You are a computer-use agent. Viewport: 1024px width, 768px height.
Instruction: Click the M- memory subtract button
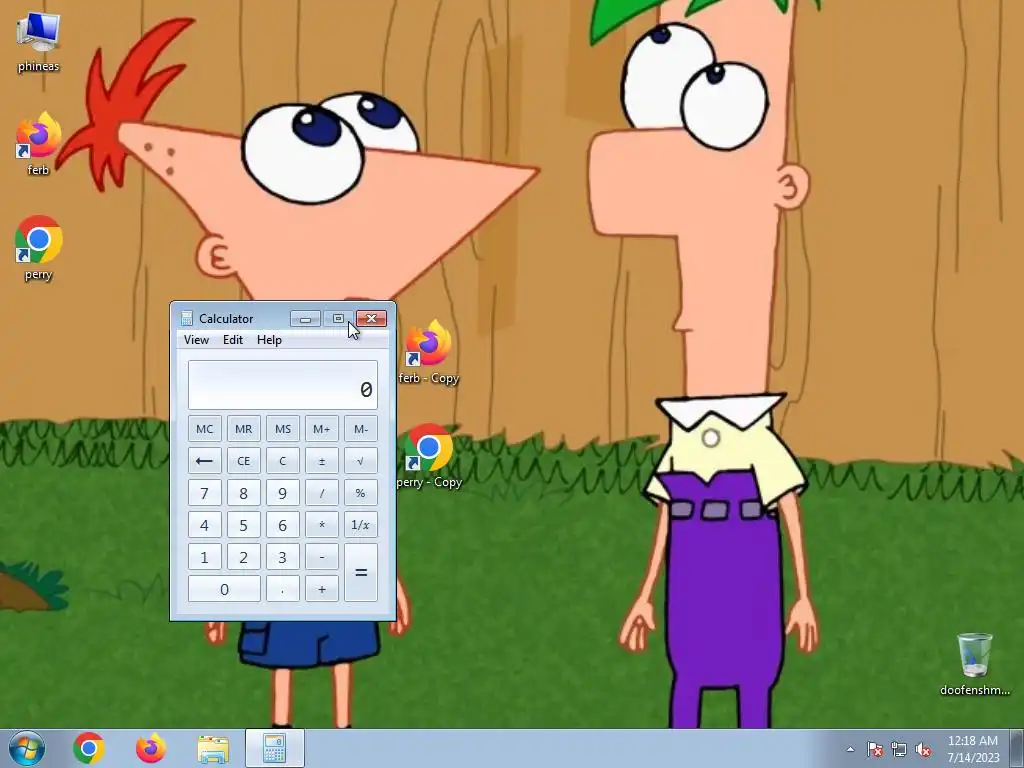click(x=361, y=429)
